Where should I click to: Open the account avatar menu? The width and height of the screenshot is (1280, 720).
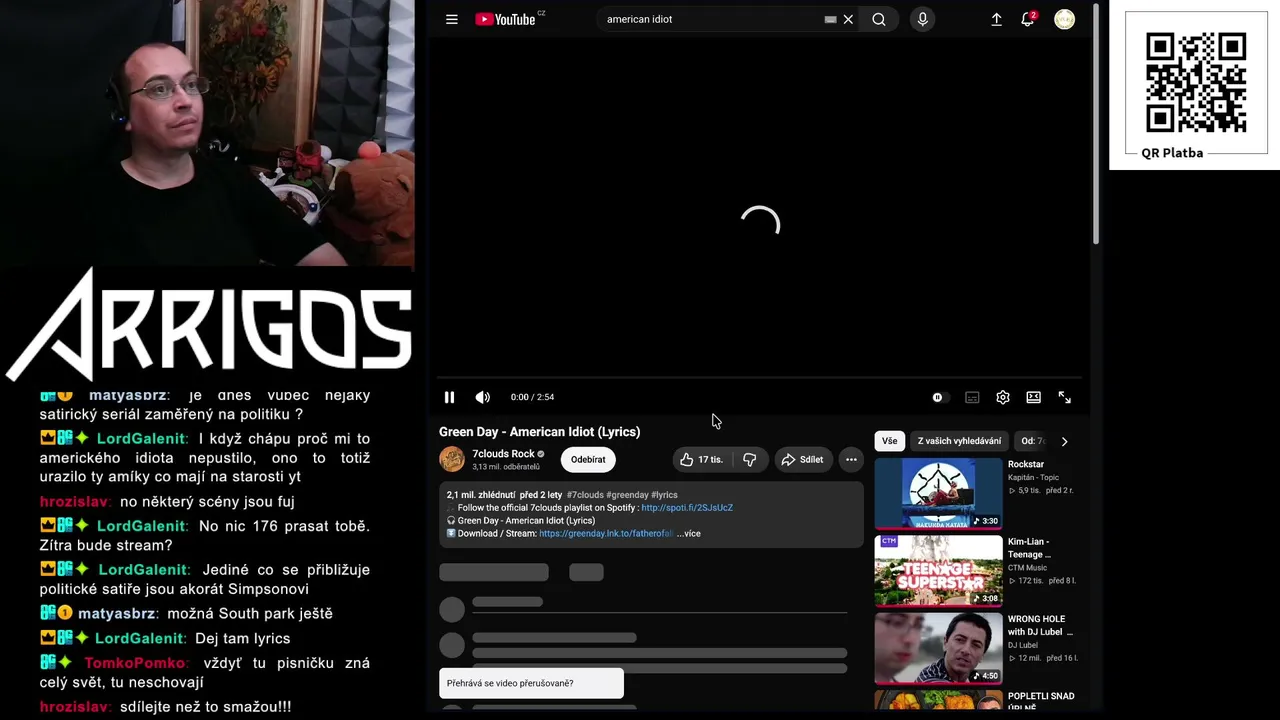point(1065,19)
